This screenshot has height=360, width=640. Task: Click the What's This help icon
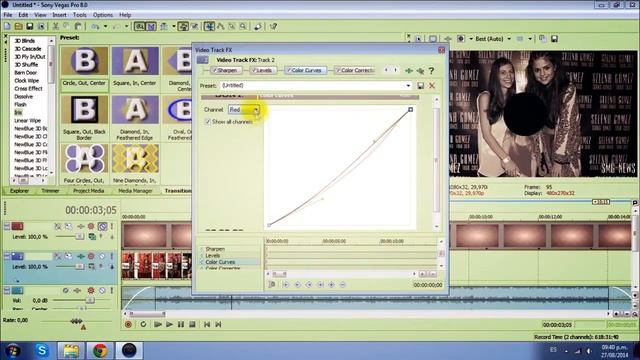pos(273,27)
